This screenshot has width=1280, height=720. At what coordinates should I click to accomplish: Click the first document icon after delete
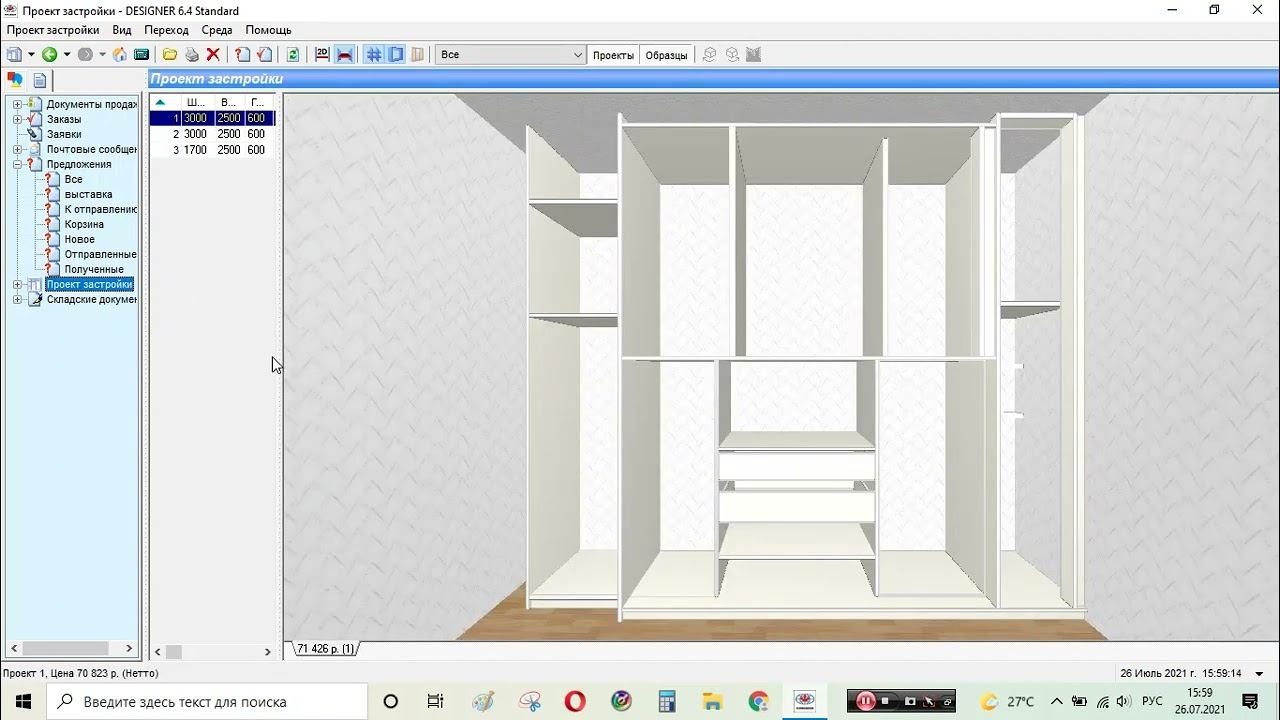pyautogui.click(x=242, y=55)
